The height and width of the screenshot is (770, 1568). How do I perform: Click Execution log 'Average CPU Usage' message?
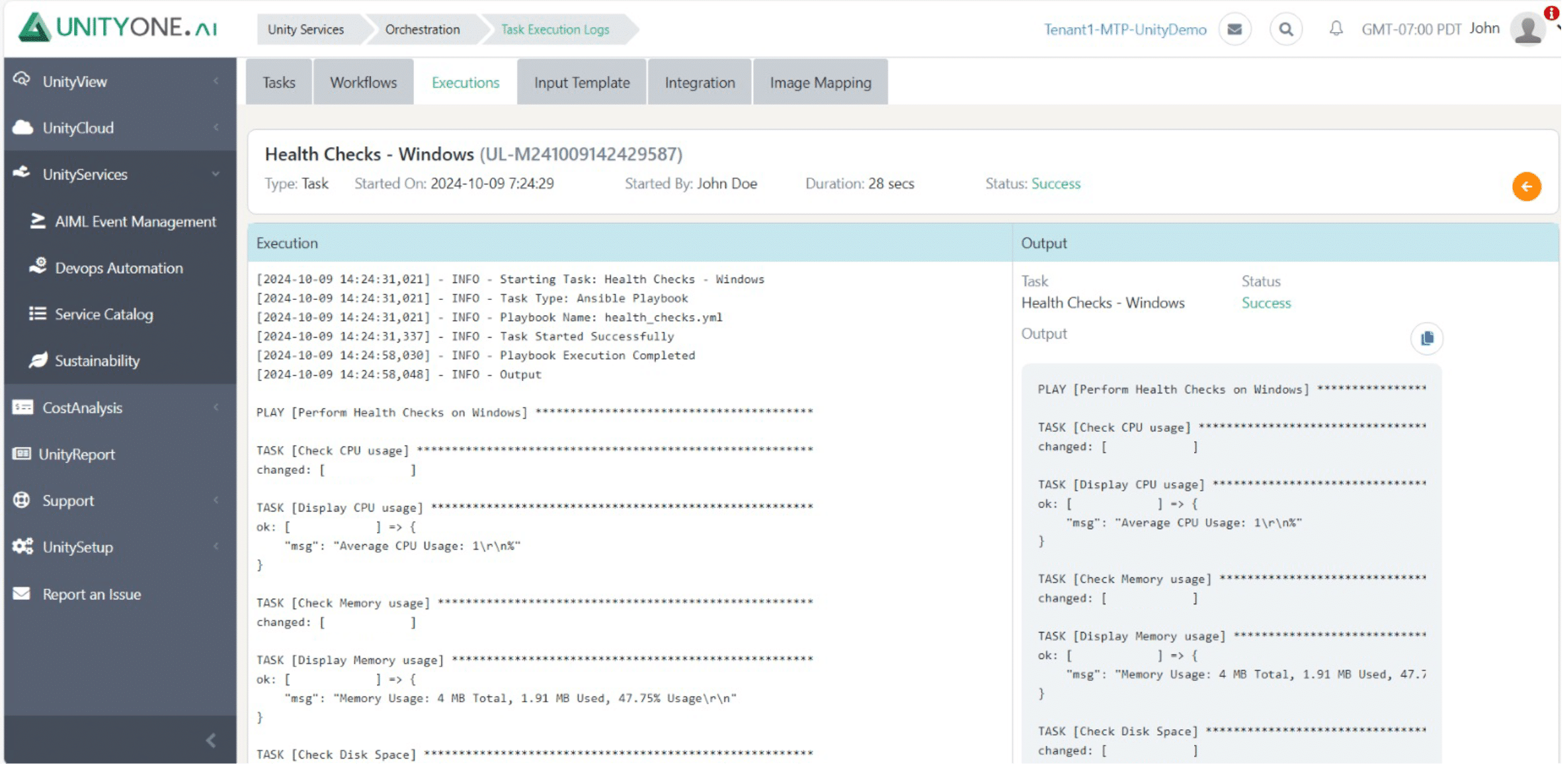coord(403,546)
